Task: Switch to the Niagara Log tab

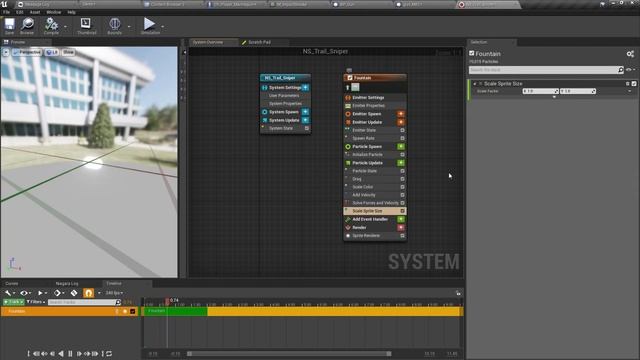Action: (67, 283)
